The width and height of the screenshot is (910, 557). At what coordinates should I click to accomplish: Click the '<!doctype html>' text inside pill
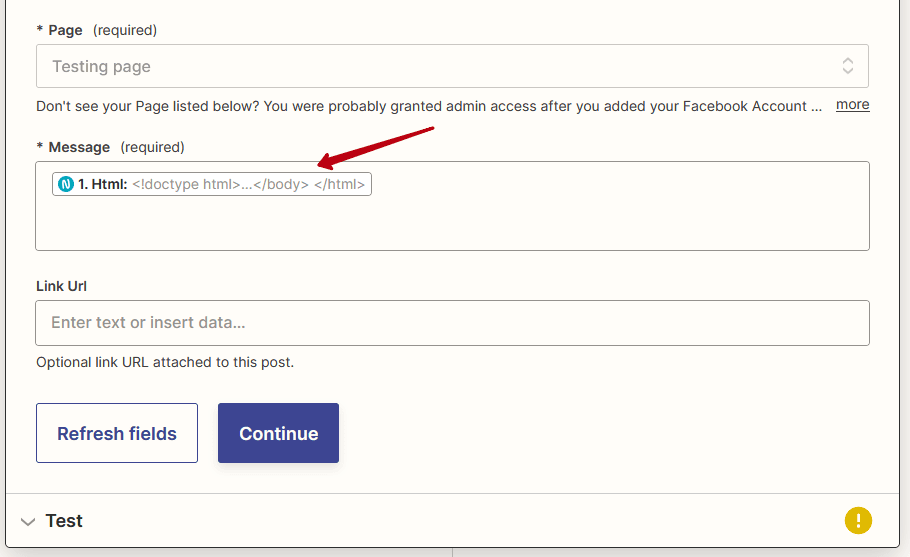[x=186, y=185]
